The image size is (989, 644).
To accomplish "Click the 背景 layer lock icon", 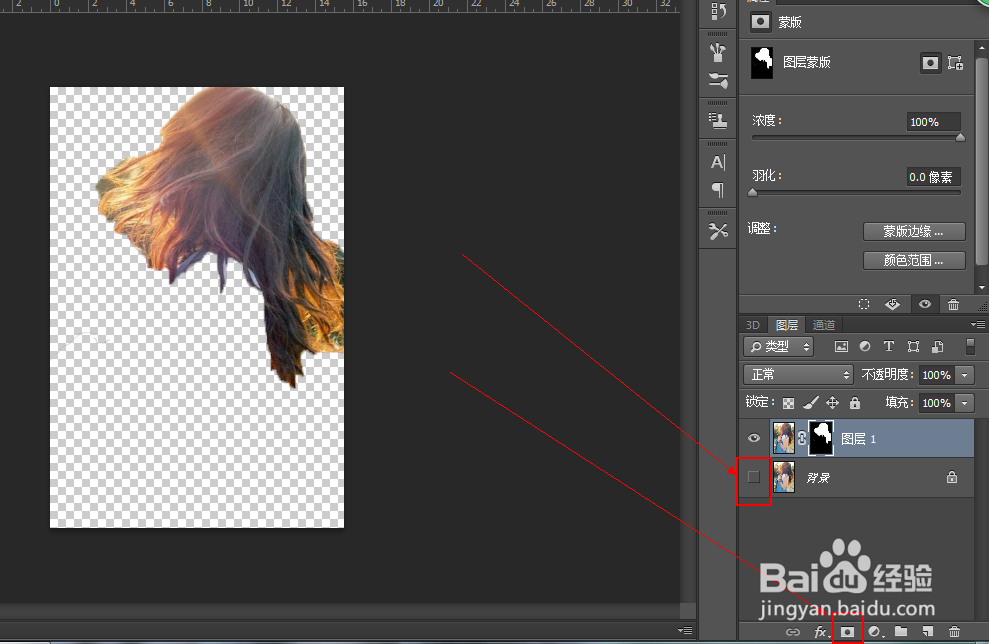I will pyautogui.click(x=952, y=477).
